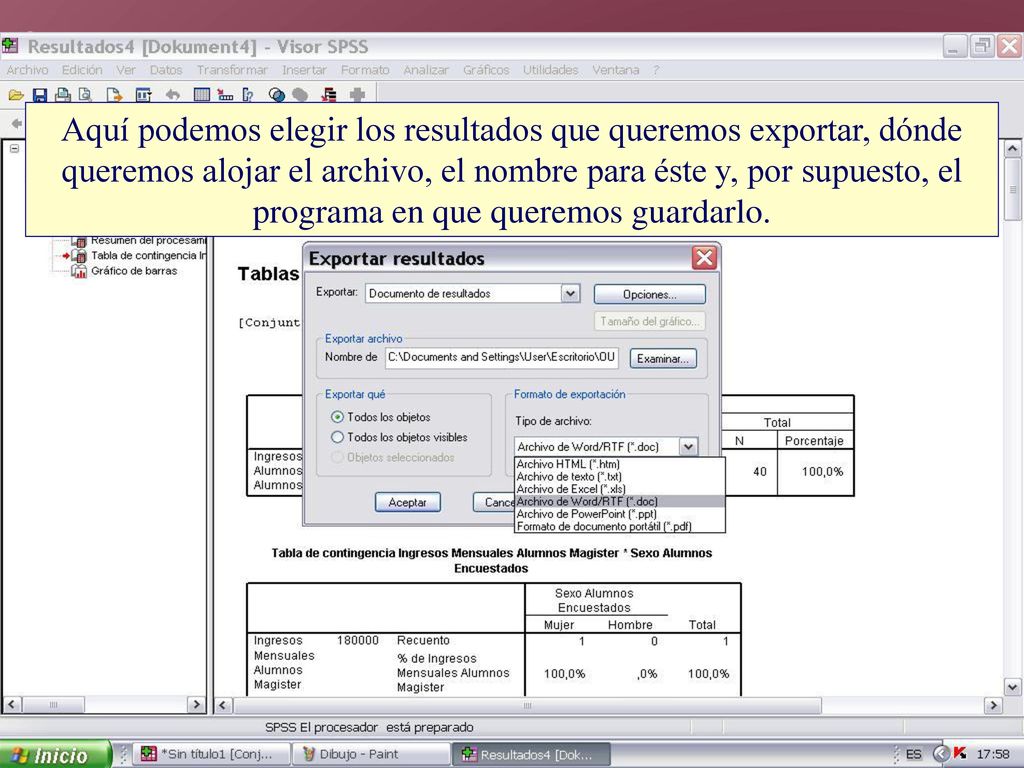Select Gráfico de barras chart icon in outline

point(78,271)
